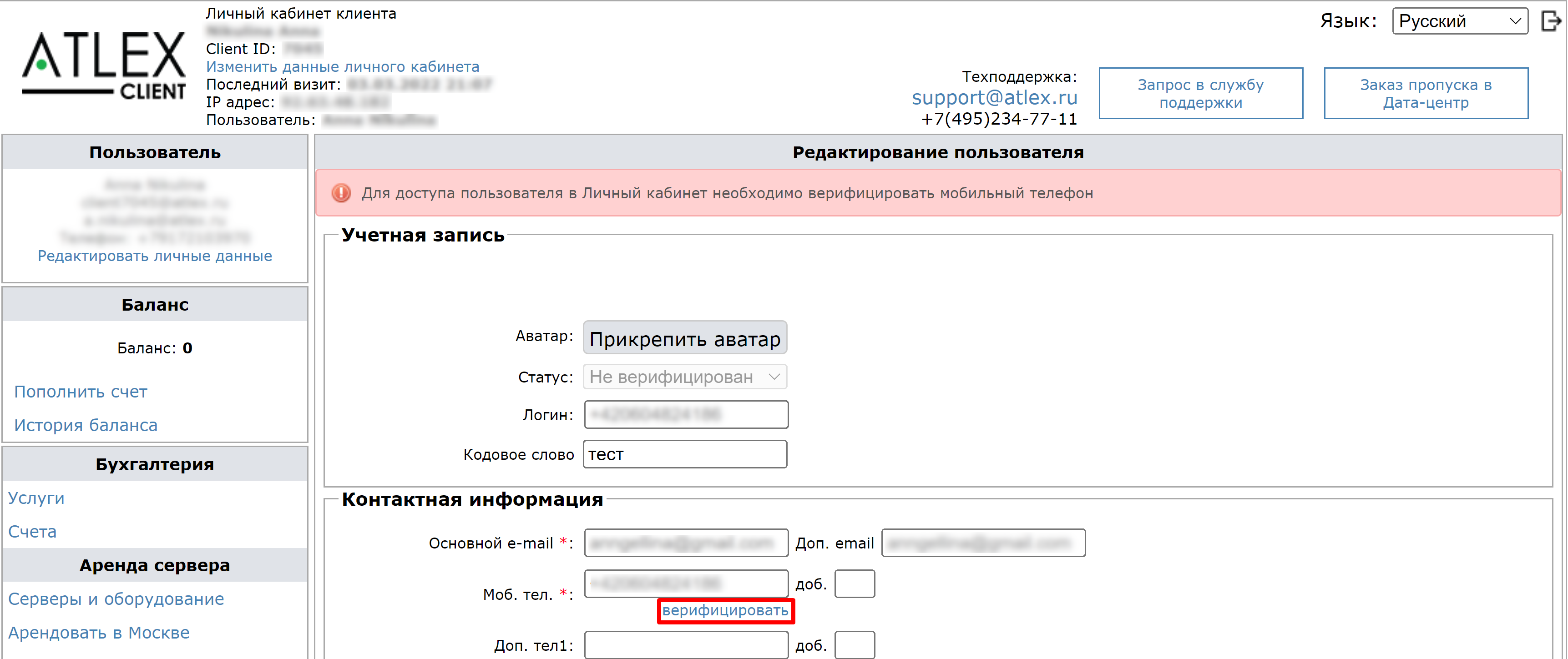Screen dimensions: 1568x659
Task: Select Счета in the sidebar
Action: pyautogui.click(x=32, y=531)
